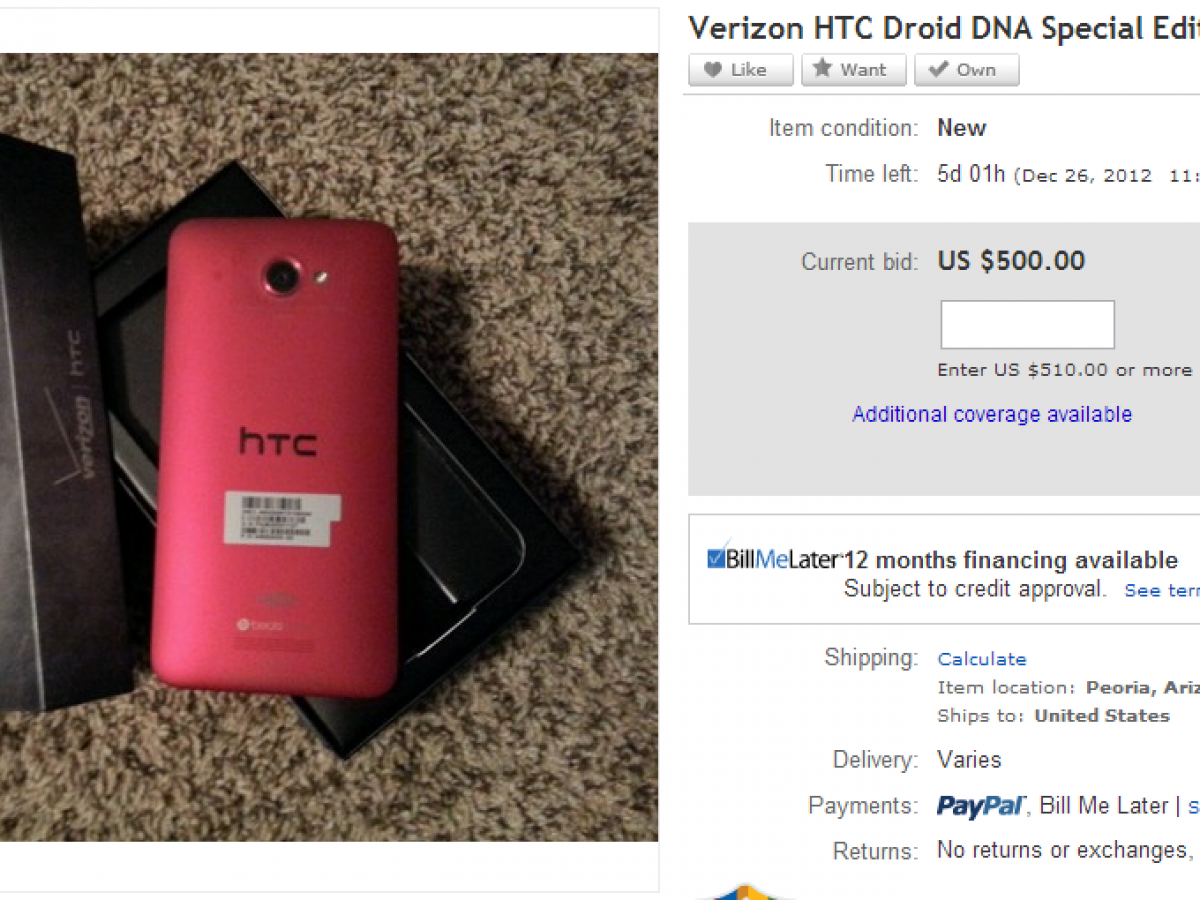The height and width of the screenshot is (900, 1200).
Task: Click the item condition New value
Action: pyautogui.click(x=961, y=128)
